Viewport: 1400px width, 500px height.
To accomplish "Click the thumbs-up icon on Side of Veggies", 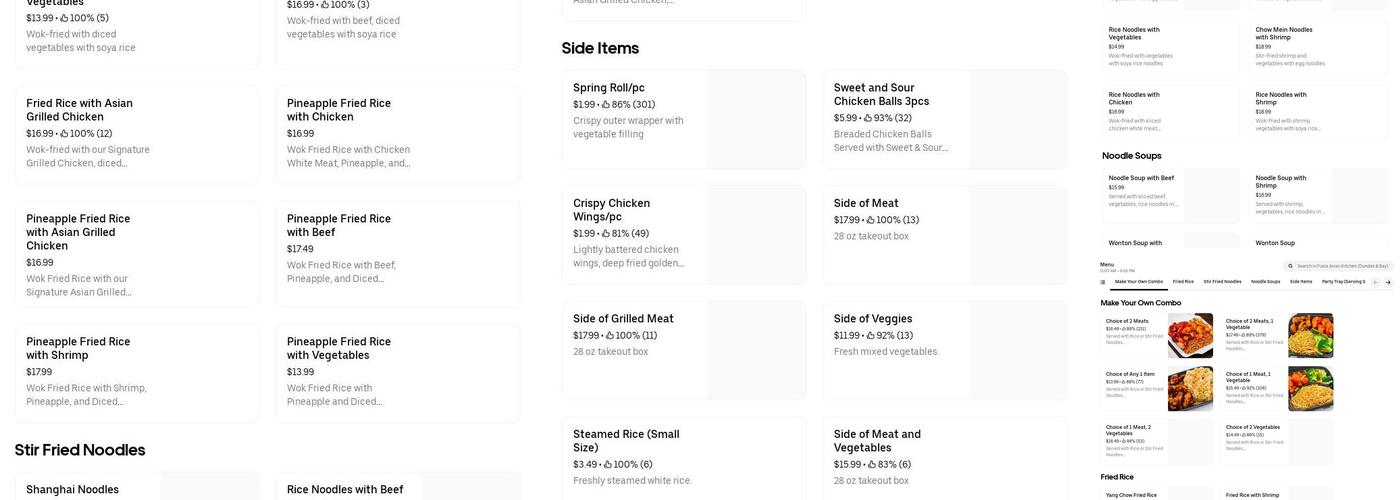I will click(869, 336).
